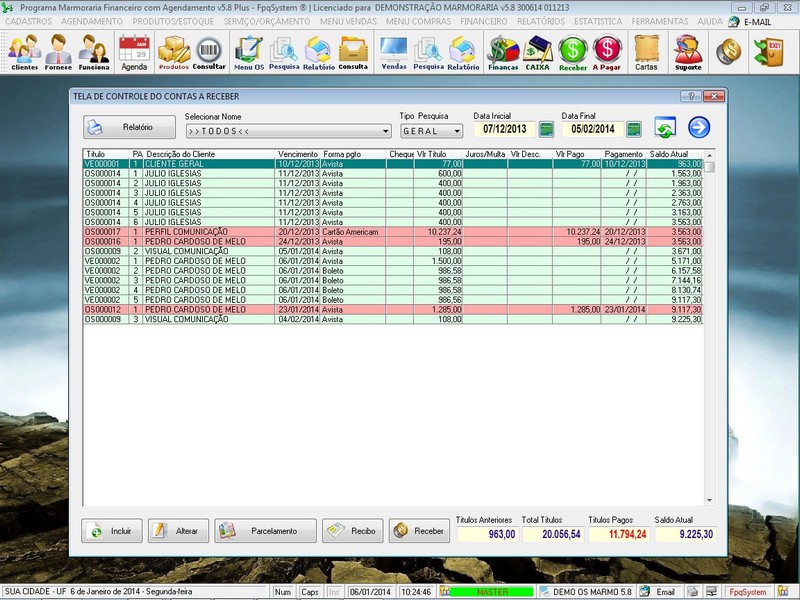Image resolution: width=800 pixels, height=600 pixels.
Task: Open the Produtos boxes icon
Action: (174, 51)
